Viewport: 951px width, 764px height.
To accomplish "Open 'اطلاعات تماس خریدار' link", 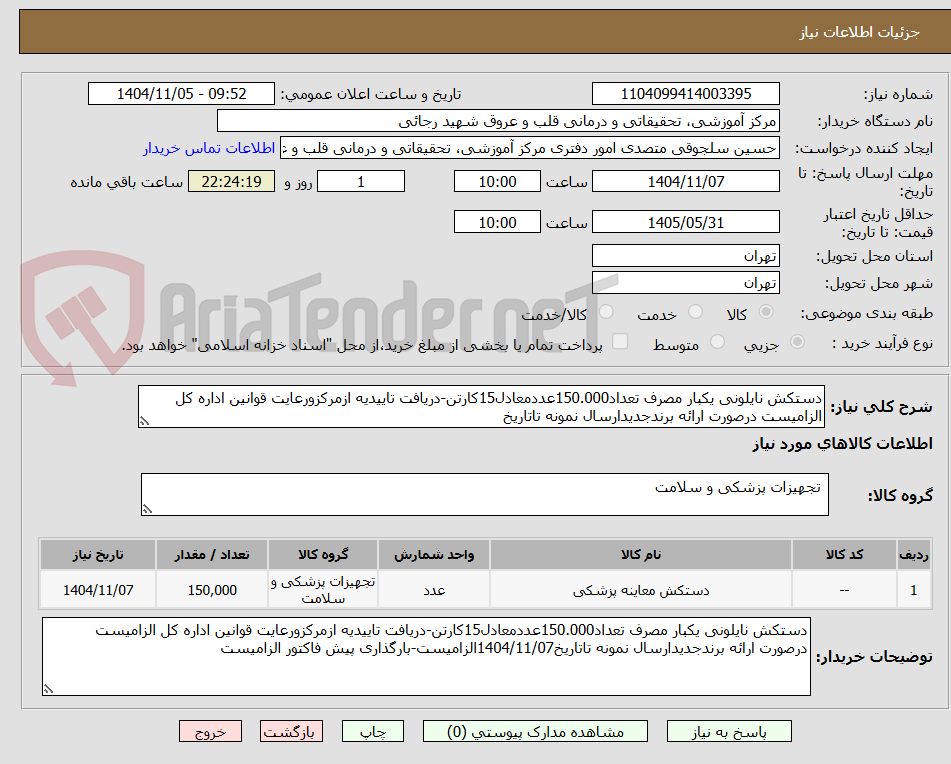I will 209,149.
